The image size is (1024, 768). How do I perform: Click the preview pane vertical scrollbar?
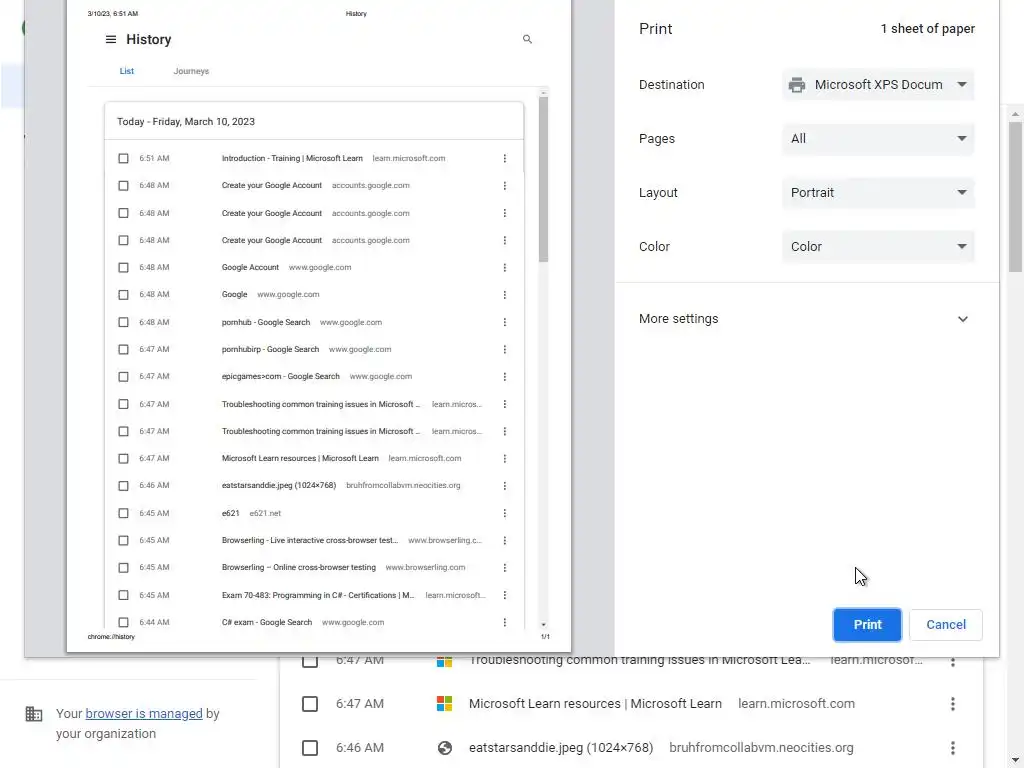pyautogui.click(x=543, y=180)
